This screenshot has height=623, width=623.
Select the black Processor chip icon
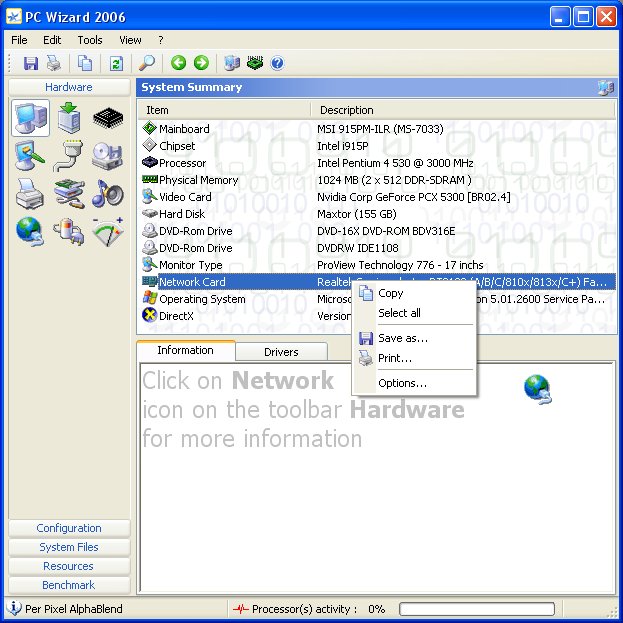(108, 118)
